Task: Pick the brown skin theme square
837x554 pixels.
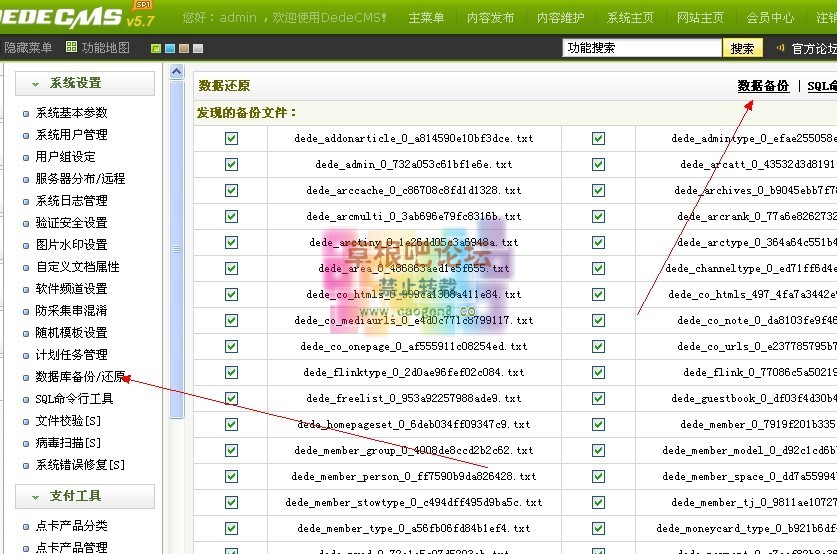Action: point(184,48)
